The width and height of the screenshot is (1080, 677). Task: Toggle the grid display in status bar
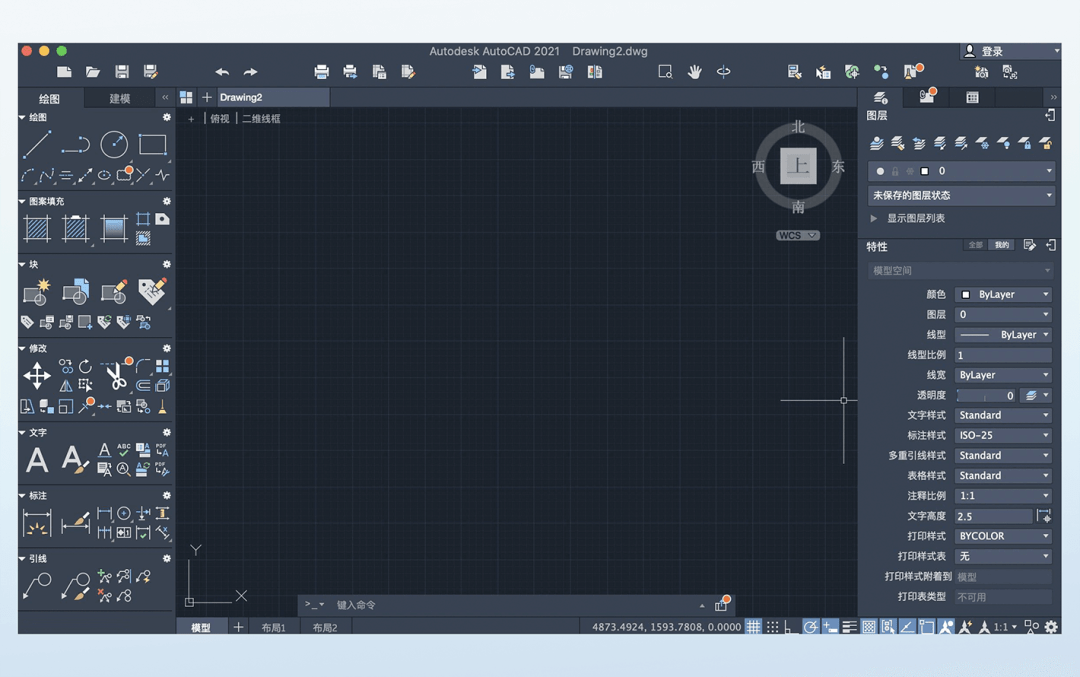[754, 627]
